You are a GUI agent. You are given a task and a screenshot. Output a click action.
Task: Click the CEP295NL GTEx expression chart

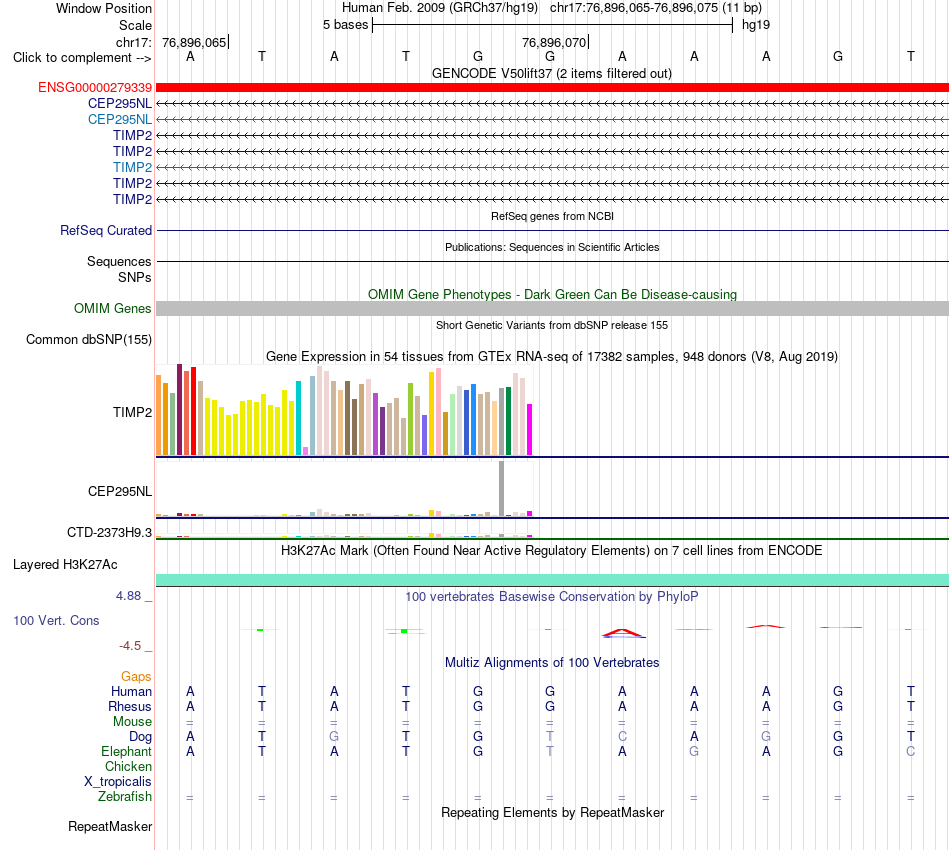coord(344,489)
